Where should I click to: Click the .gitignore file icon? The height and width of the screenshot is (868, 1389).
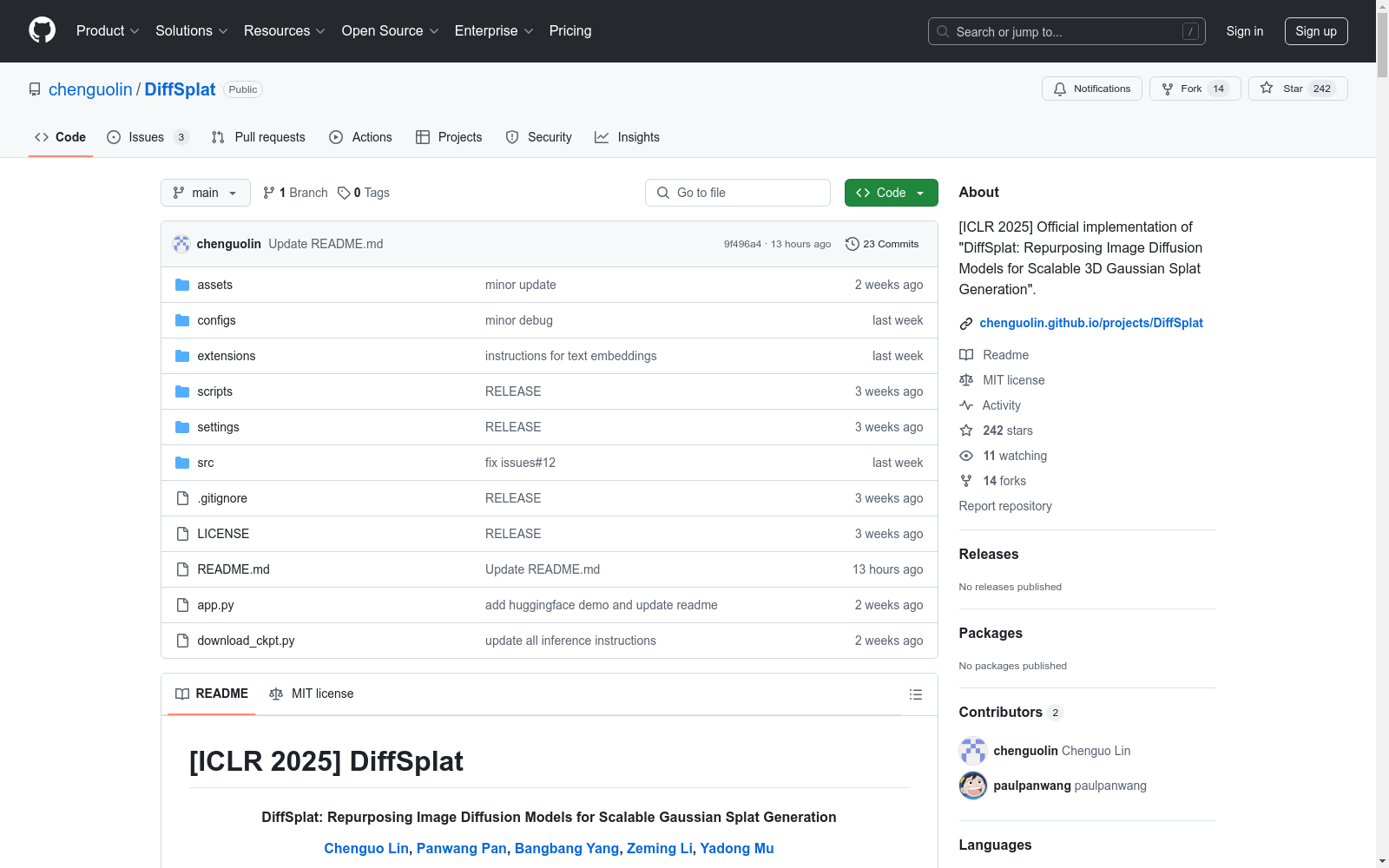(182, 498)
